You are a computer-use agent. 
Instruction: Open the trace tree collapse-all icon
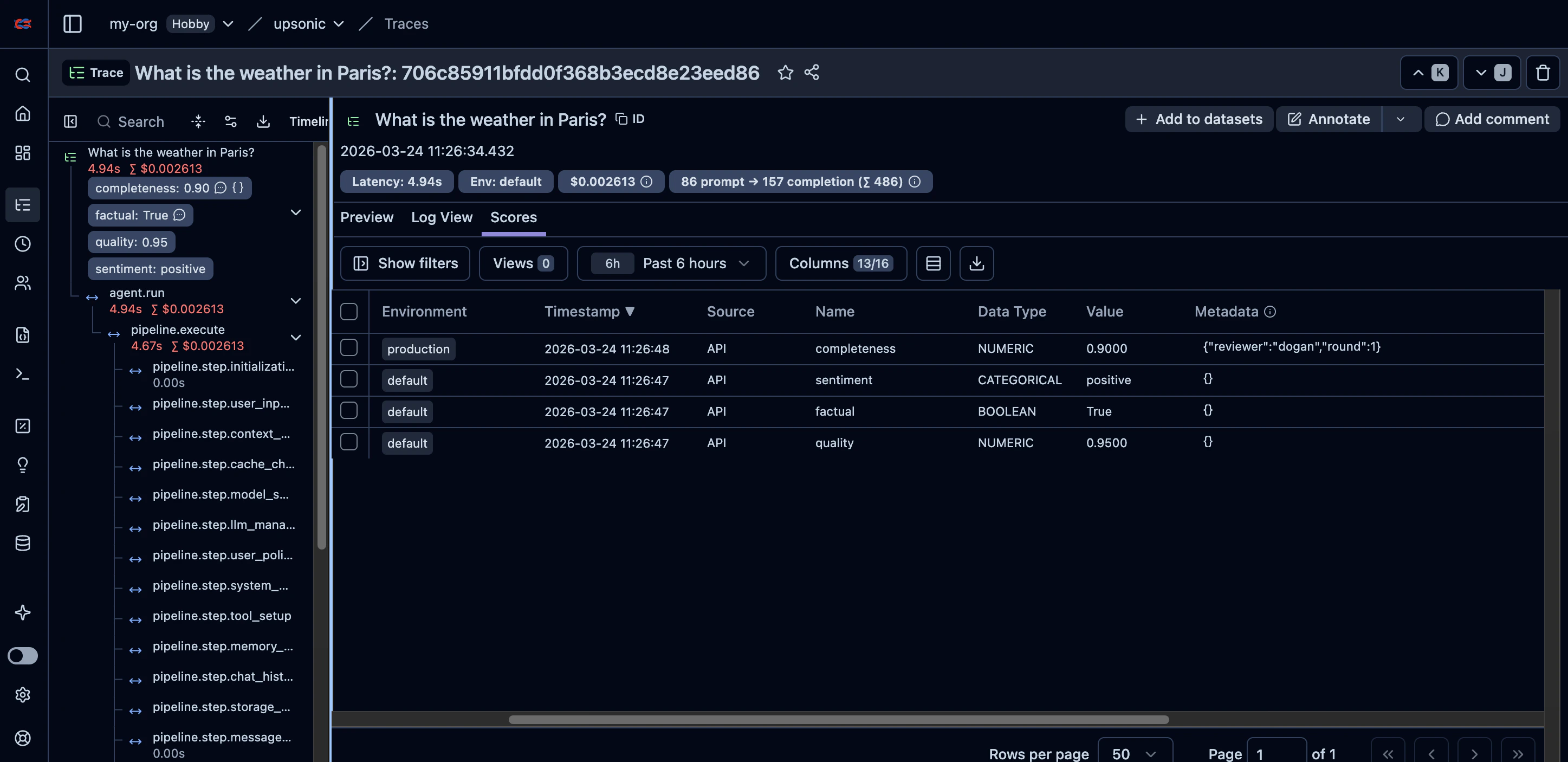(x=198, y=121)
